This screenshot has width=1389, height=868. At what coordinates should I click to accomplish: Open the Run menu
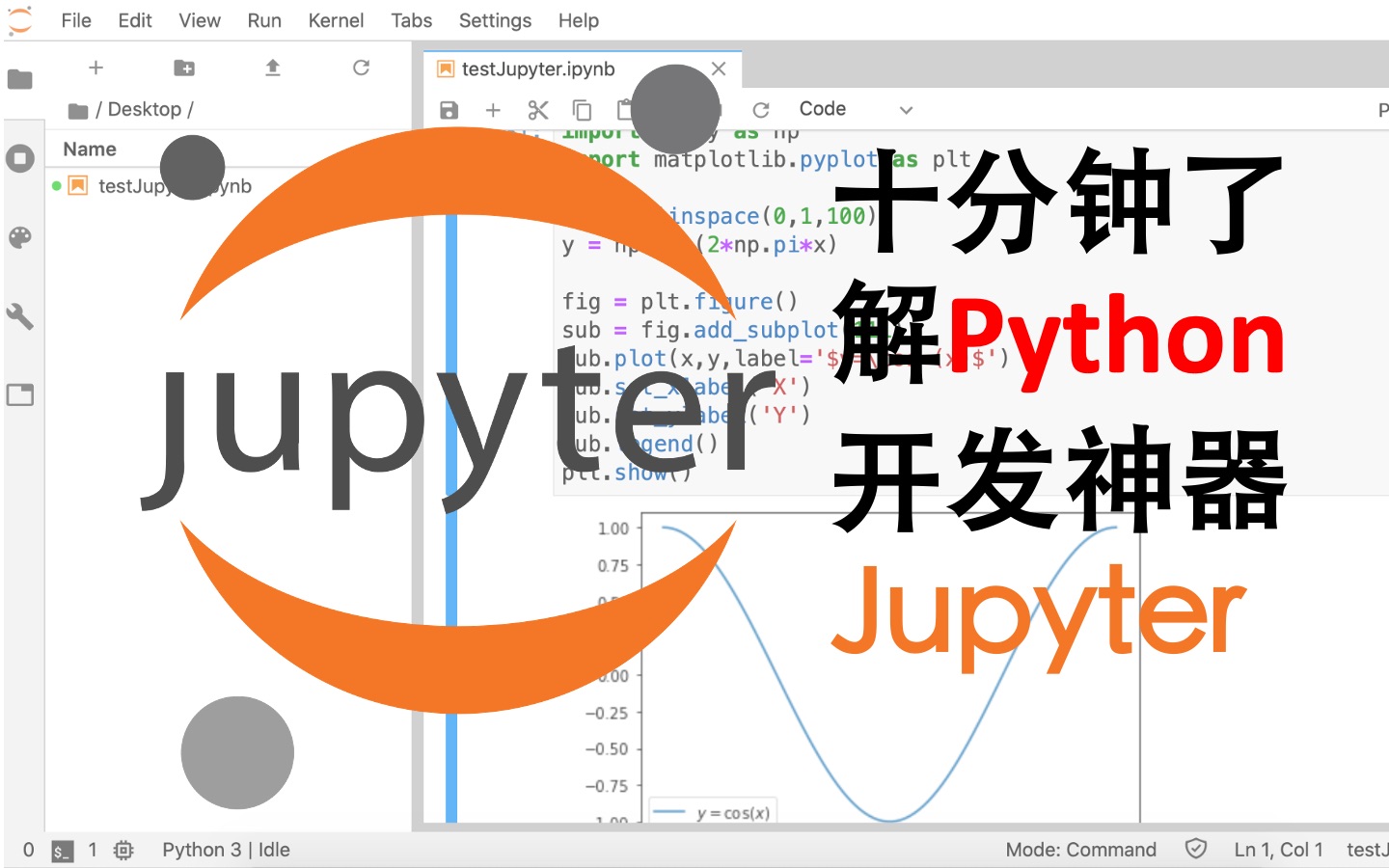click(x=264, y=20)
